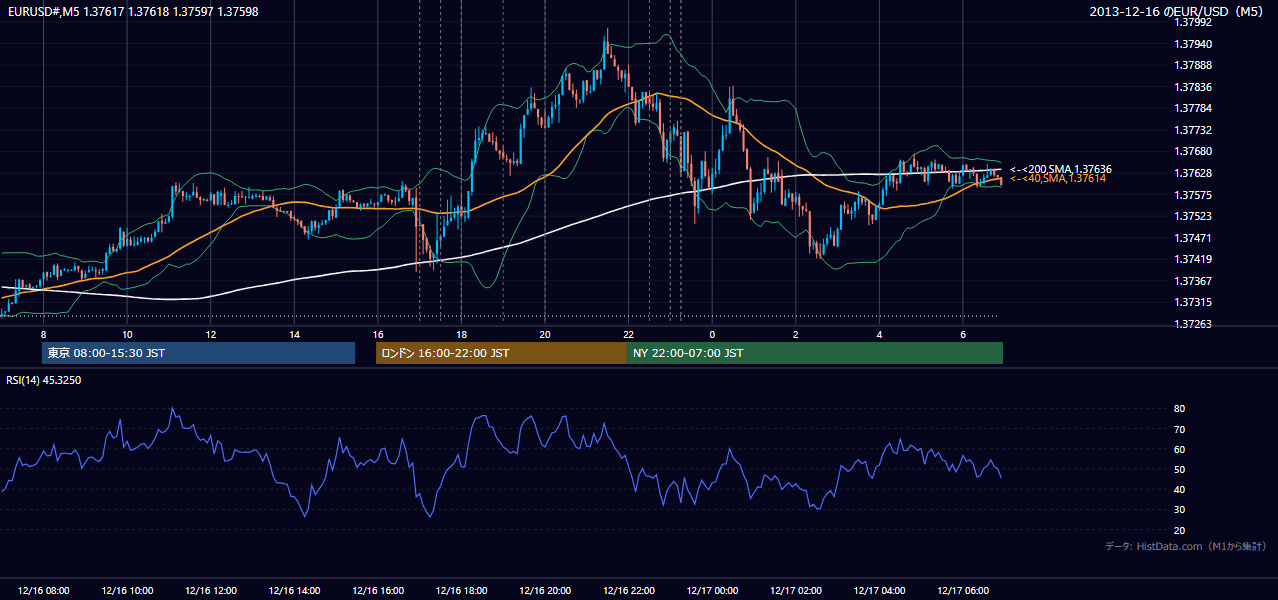The width and height of the screenshot is (1278, 600).
Task: Select the 12/16 20:00 date label
Action: pos(545,591)
